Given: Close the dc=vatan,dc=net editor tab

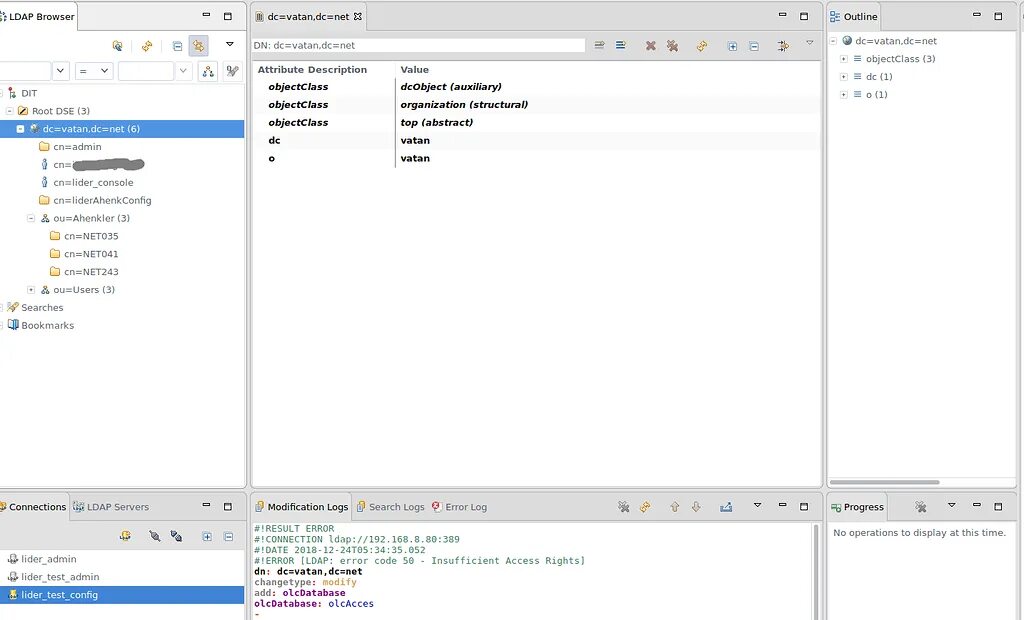Looking at the screenshot, I should [358, 17].
